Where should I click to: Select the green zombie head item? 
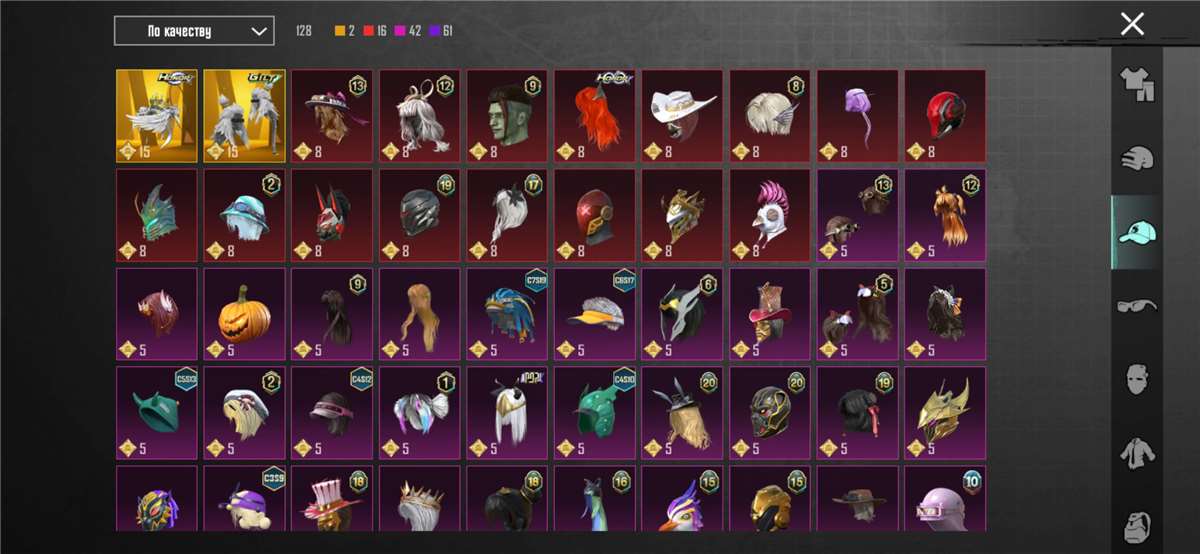coord(508,116)
